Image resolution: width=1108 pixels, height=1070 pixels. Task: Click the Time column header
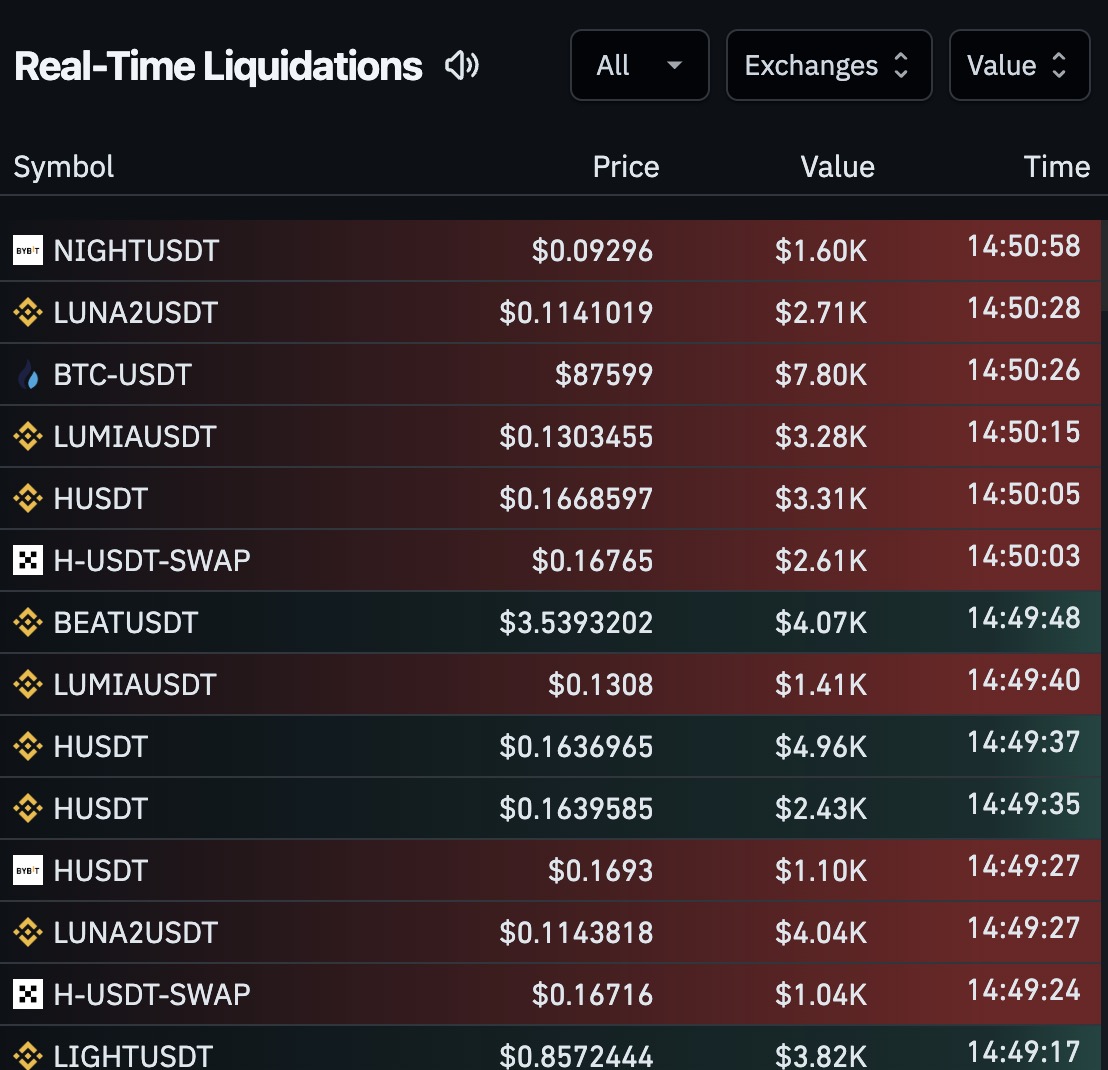tap(1056, 166)
